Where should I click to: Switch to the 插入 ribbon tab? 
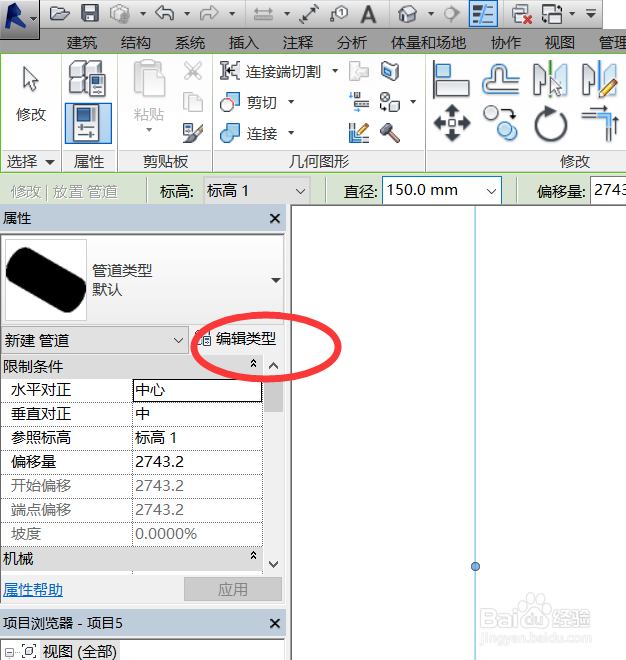click(244, 43)
